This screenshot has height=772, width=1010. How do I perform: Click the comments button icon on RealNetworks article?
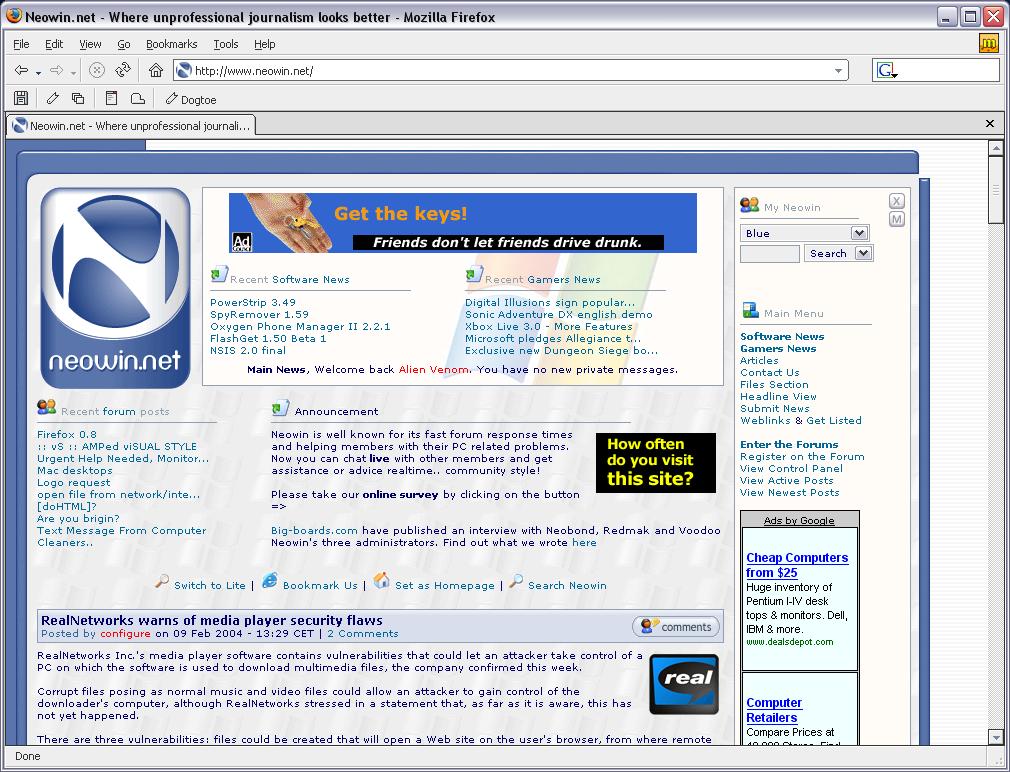pyautogui.click(x=676, y=626)
